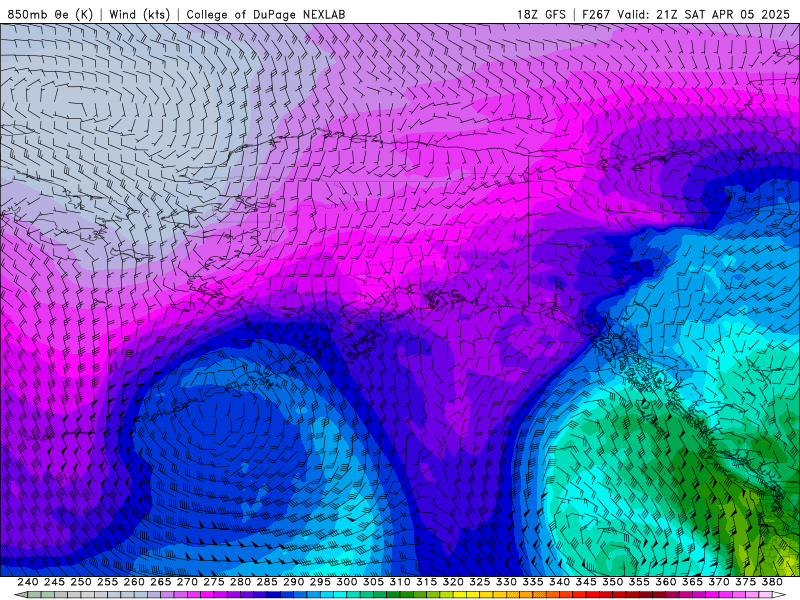Screen dimensions: 800x600
Task: Click the 295 value on the color scale
Action: tap(320, 582)
